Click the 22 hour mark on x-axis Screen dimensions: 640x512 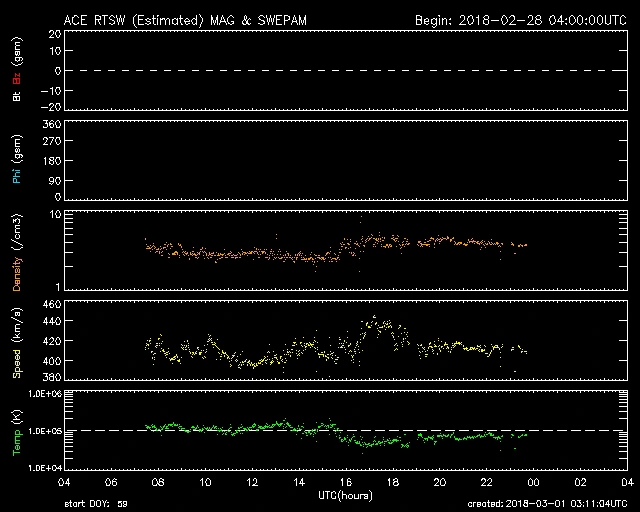pos(487,482)
